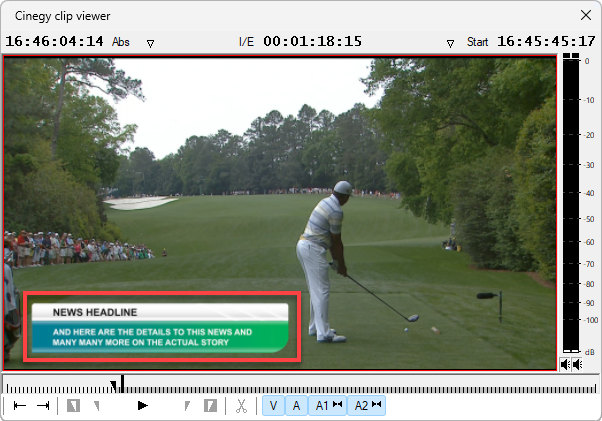Click the Start timecode 16:45:45:17 field
The height and width of the screenshot is (421, 602).
(x=546, y=42)
